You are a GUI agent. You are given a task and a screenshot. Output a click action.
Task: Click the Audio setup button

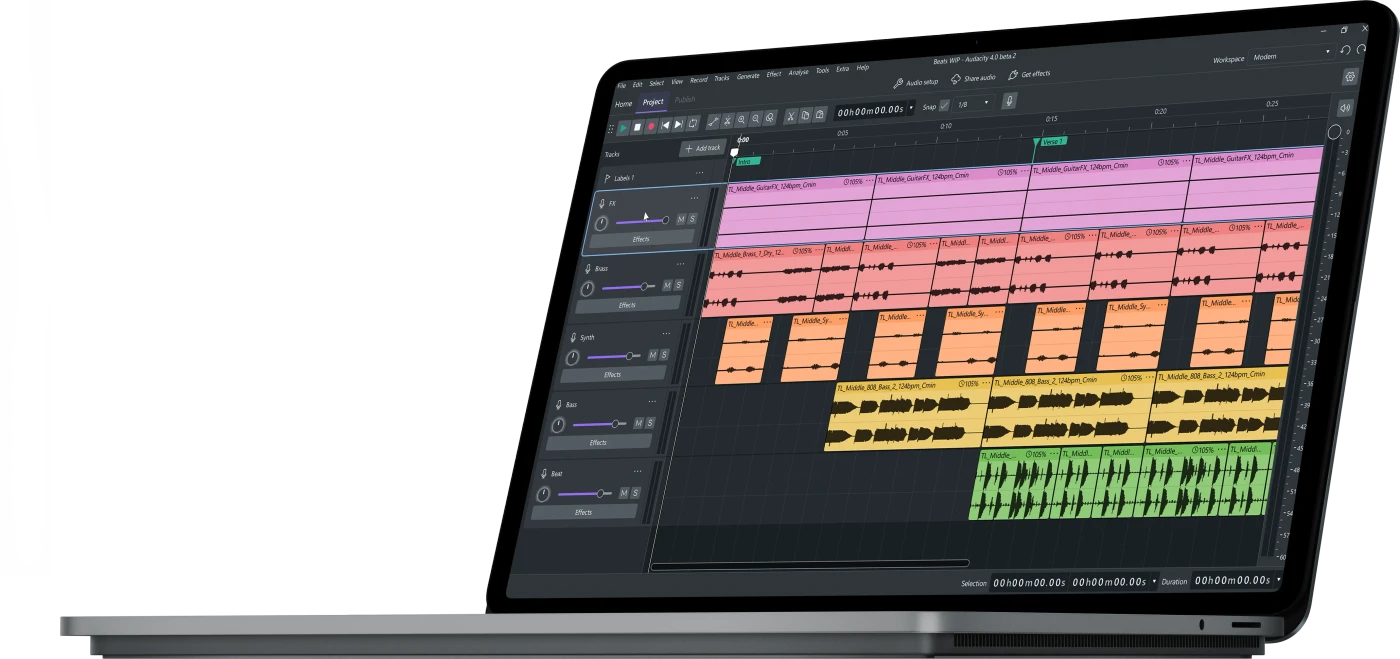[x=916, y=82]
